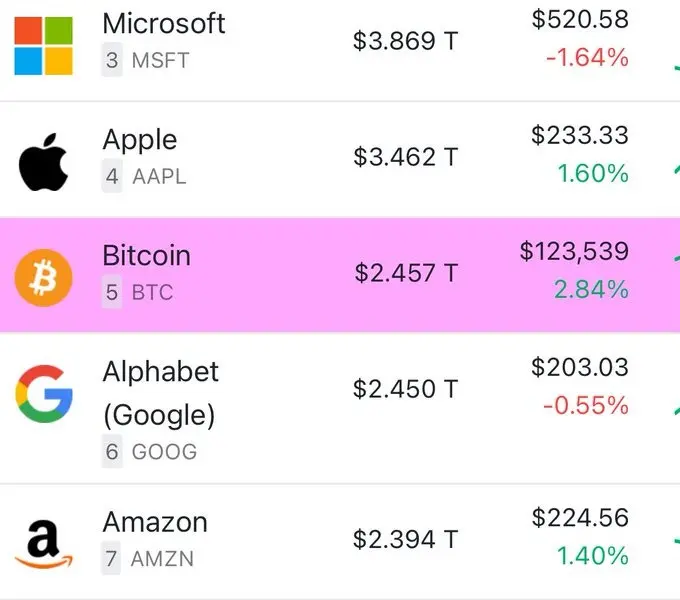Open the Bitcoin asset name link
Image resolution: width=680 pixels, height=600 pixels.
click(147, 255)
